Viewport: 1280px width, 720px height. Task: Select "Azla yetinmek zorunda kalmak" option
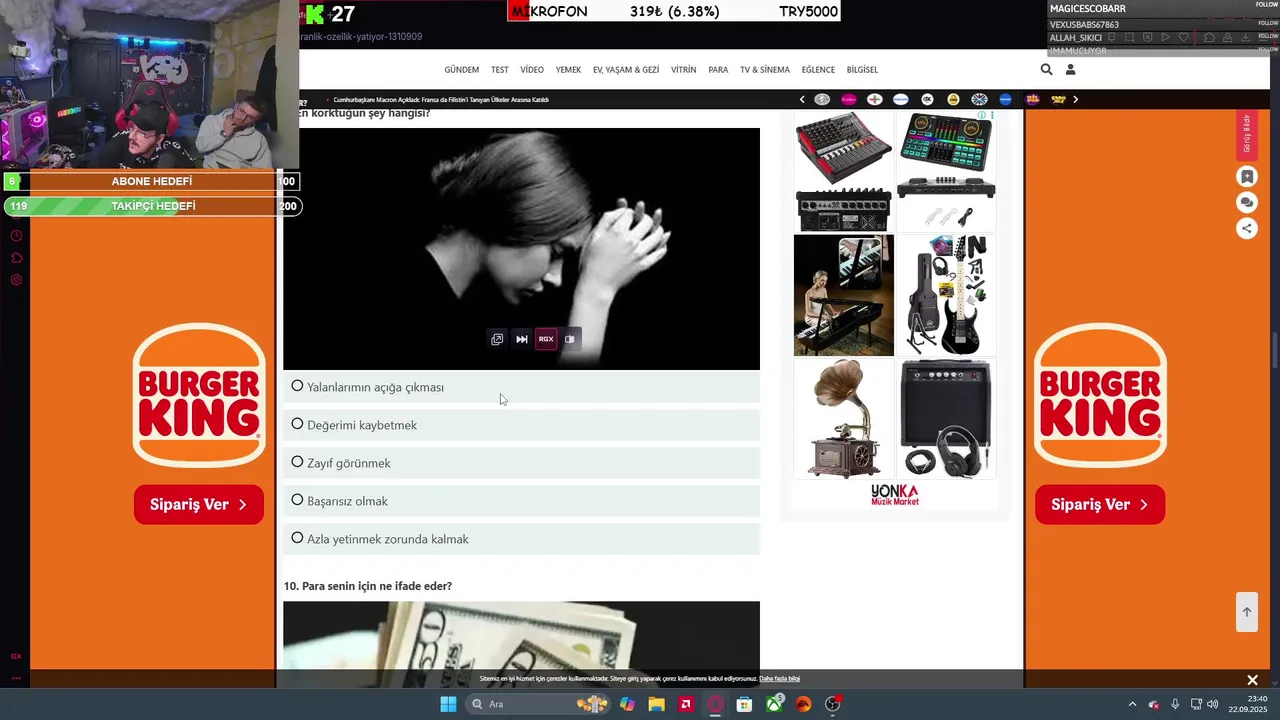tap(521, 539)
